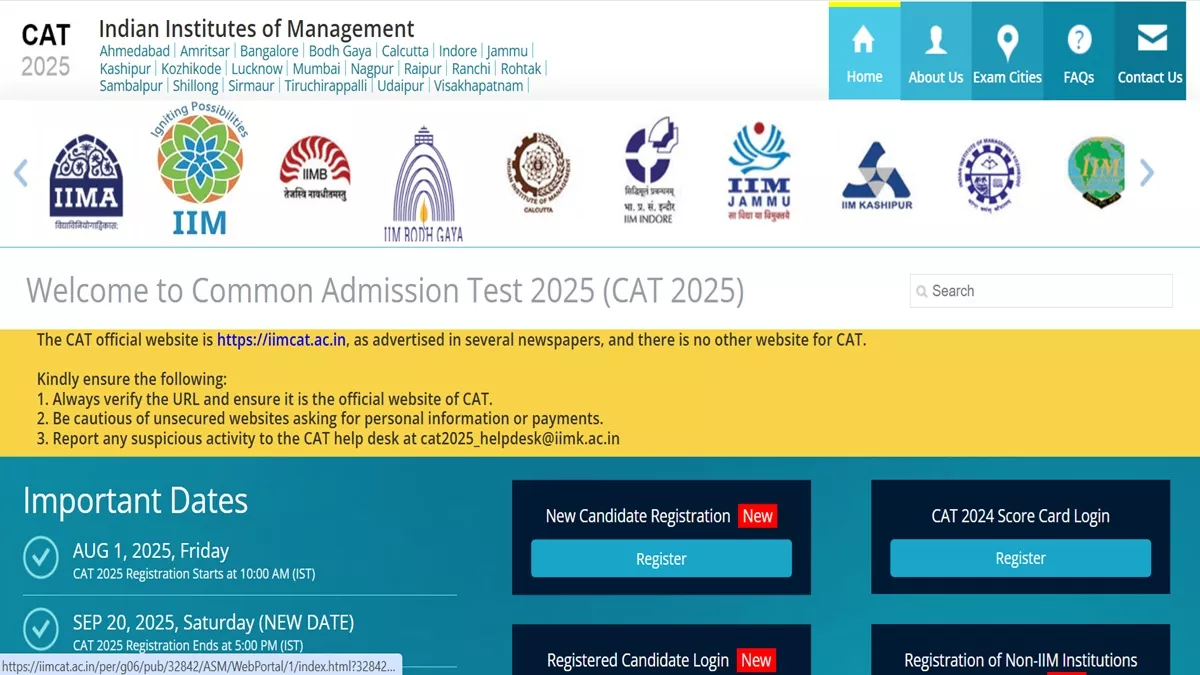Viewport: 1200px width, 675px height.
Task: Click the CAT 2024 Score Card Login heading
Action: pos(1021,516)
